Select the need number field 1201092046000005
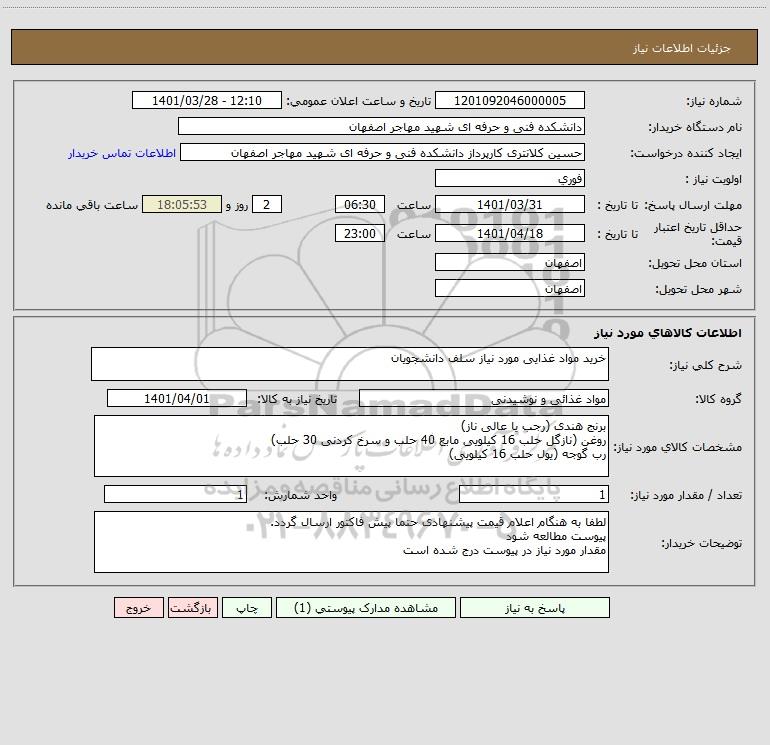This screenshot has height=745, width=770. click(x=510, y=100)
